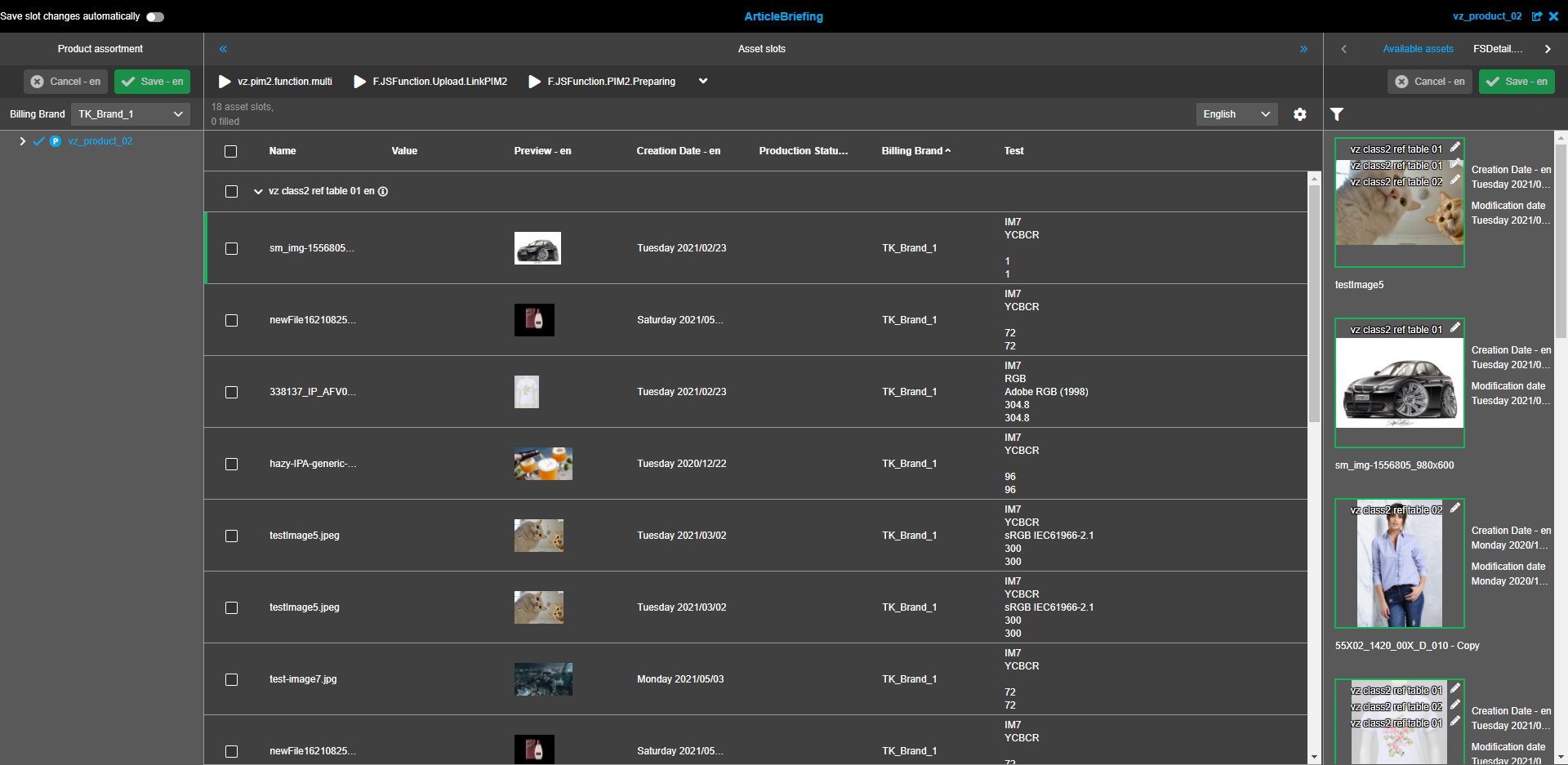
Task: Open the share icon next to vz_product_02
Action: click(1538, 16)
